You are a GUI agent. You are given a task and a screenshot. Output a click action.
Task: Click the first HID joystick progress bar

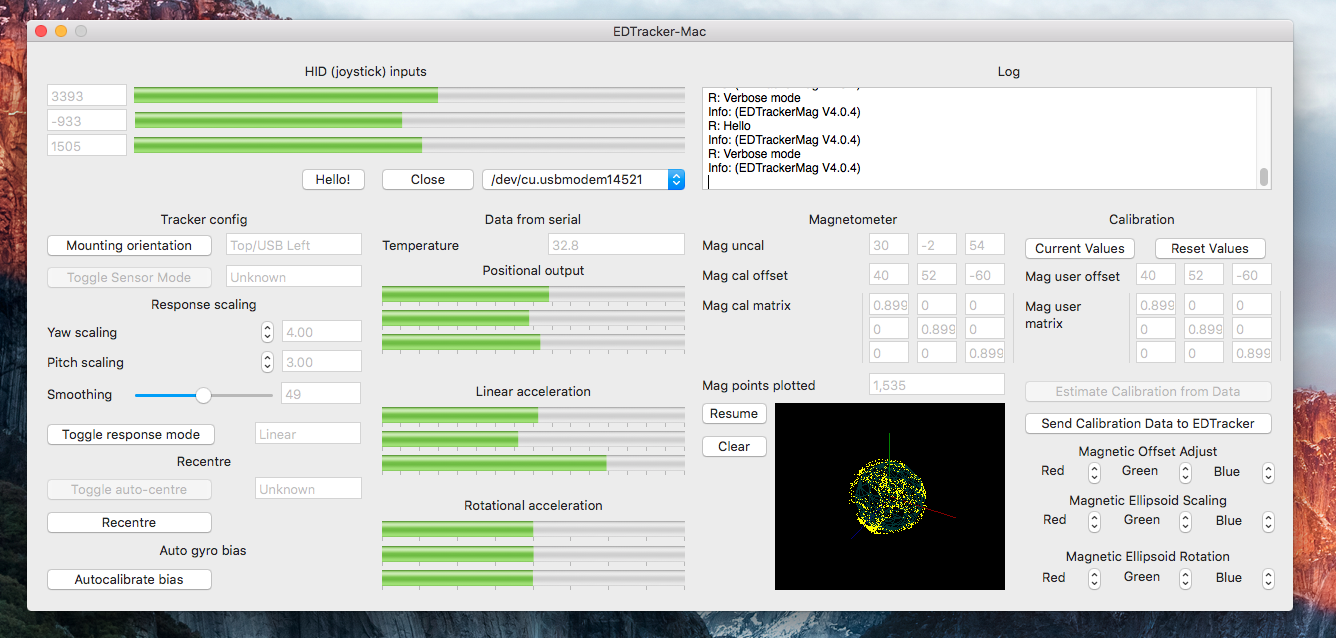409,96
